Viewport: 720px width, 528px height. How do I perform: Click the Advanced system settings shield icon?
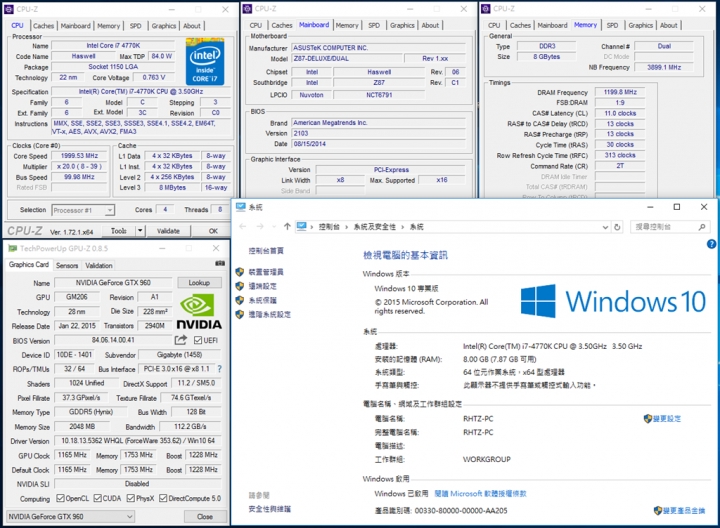239,315
